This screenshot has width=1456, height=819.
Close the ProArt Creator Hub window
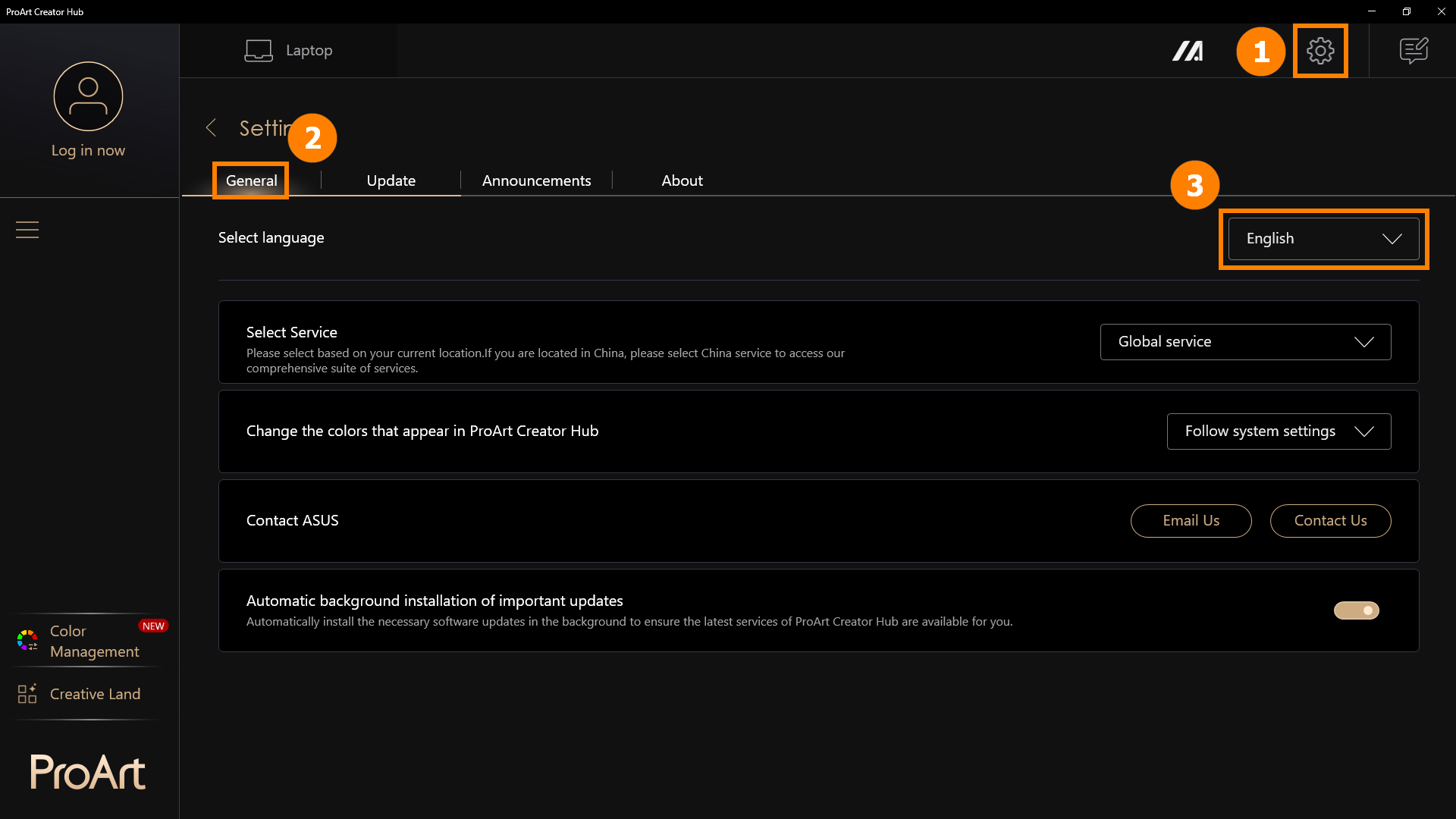tap(1441, 11)
